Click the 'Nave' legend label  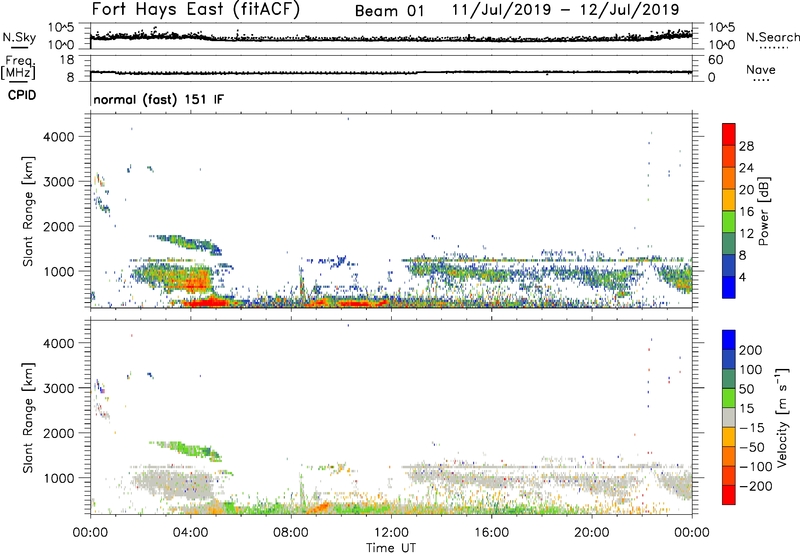[x=761, y=69]
